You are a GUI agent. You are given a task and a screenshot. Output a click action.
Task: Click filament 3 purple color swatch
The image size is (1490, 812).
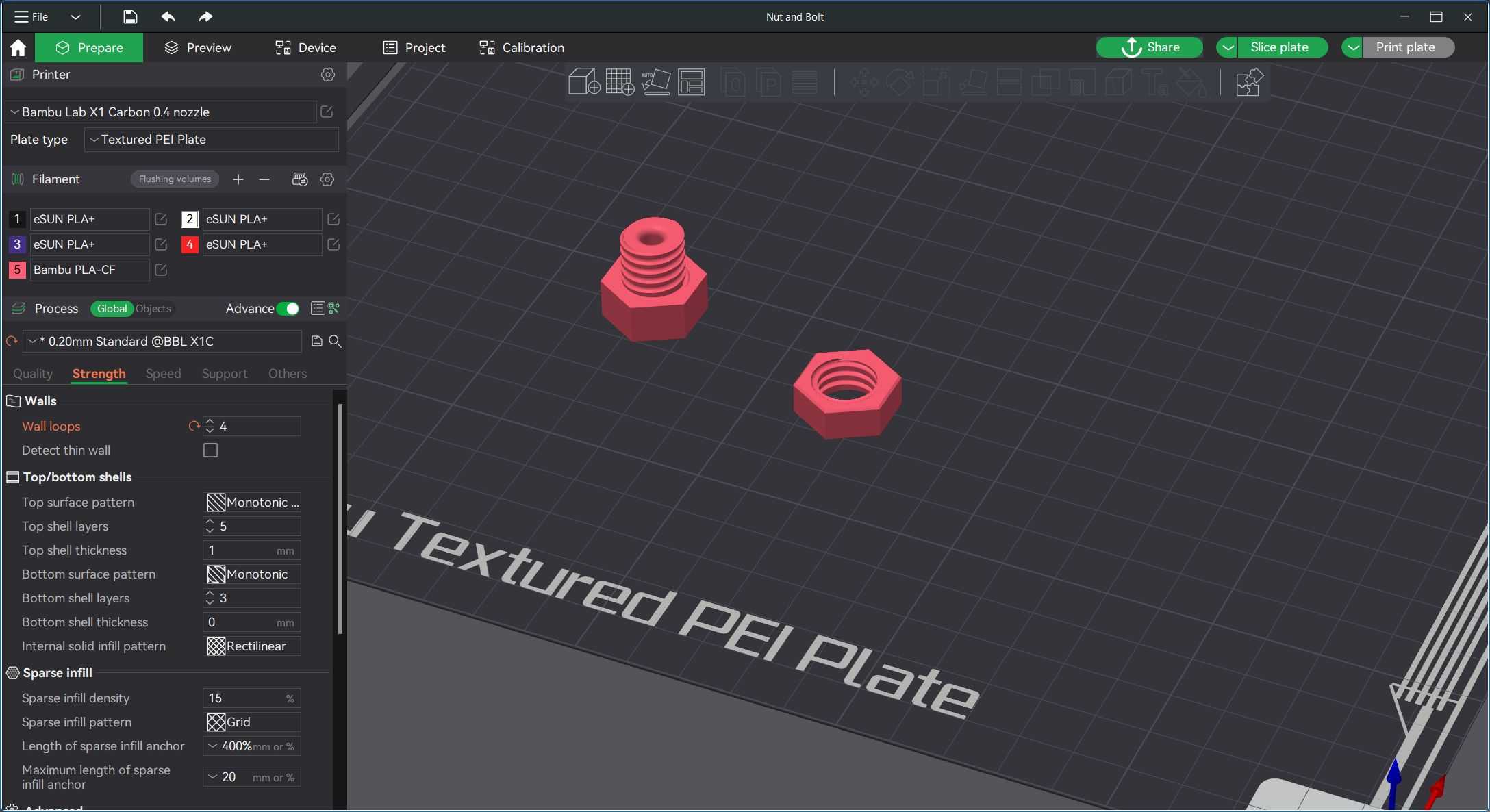coord(17,244)
